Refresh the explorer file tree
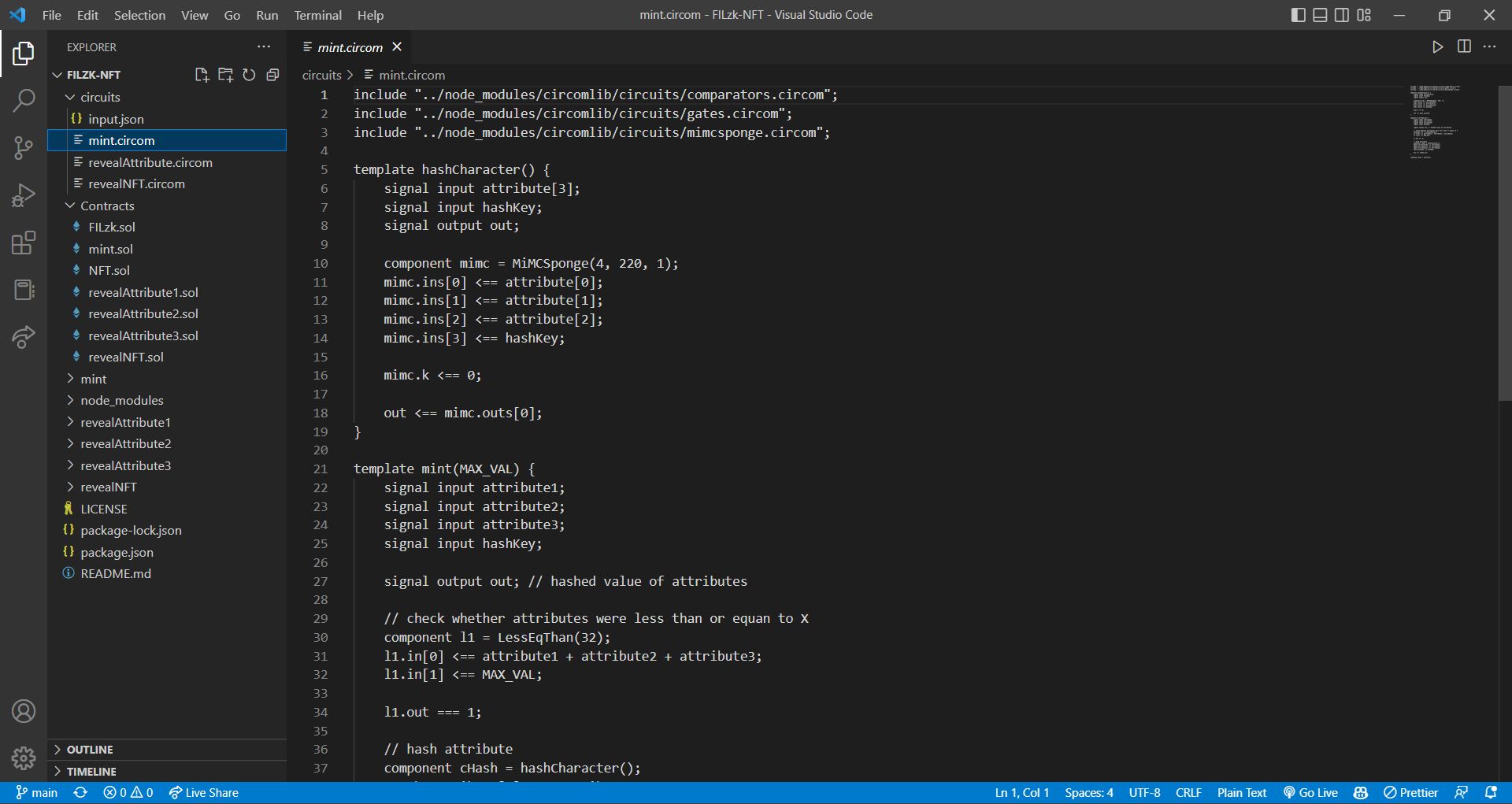 click(x=249, y=75)
